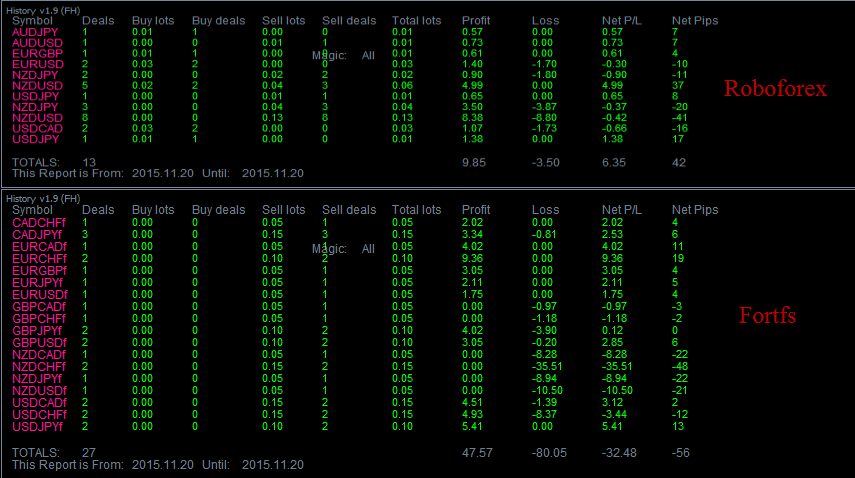Image resolution: width=855 pixels, height=478 pixels.
Task: Select the -1.73 loss for USDCAD
Action: [544, 129]
